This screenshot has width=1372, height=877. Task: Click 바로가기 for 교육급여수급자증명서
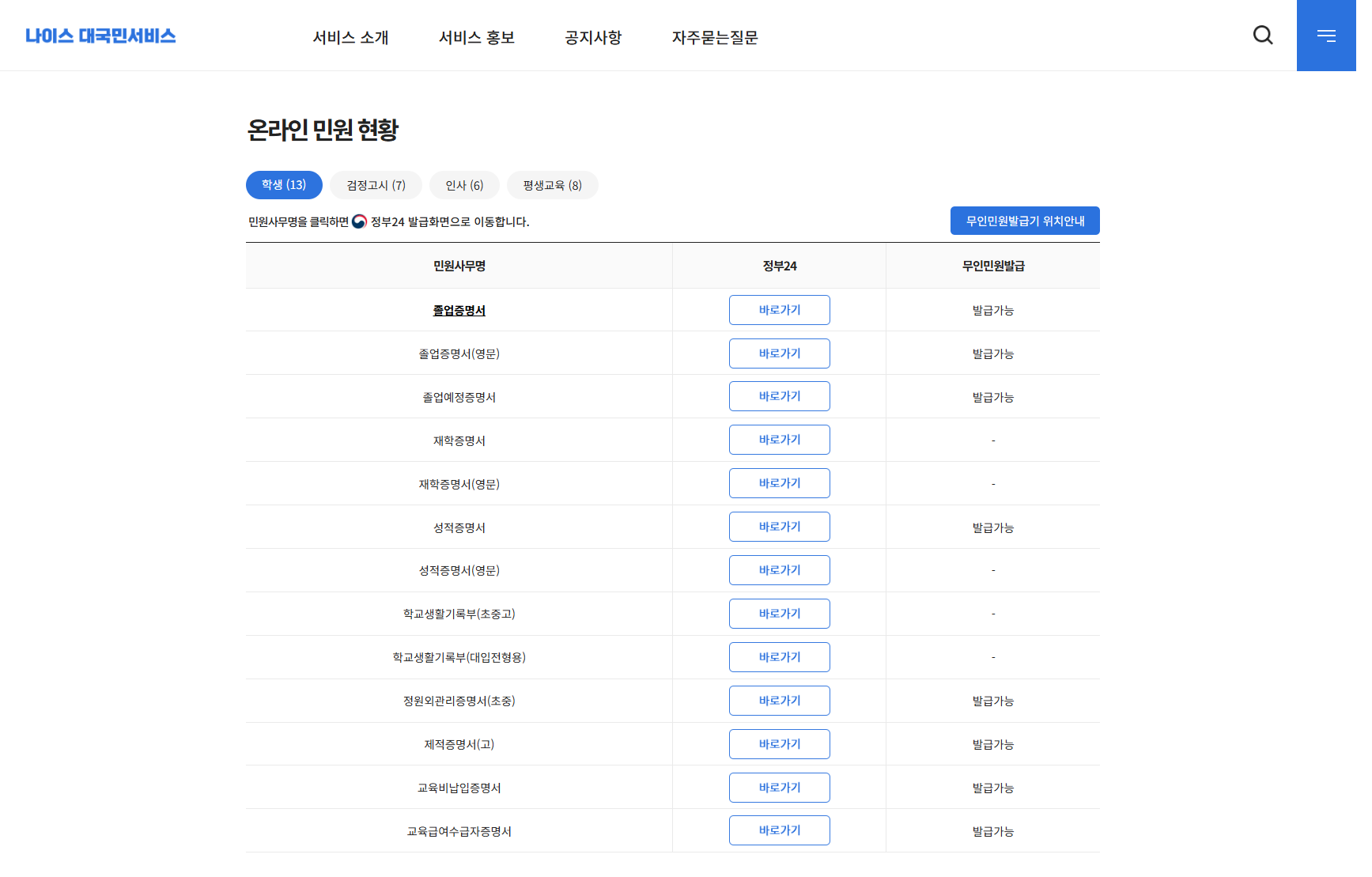click(780, 830)
